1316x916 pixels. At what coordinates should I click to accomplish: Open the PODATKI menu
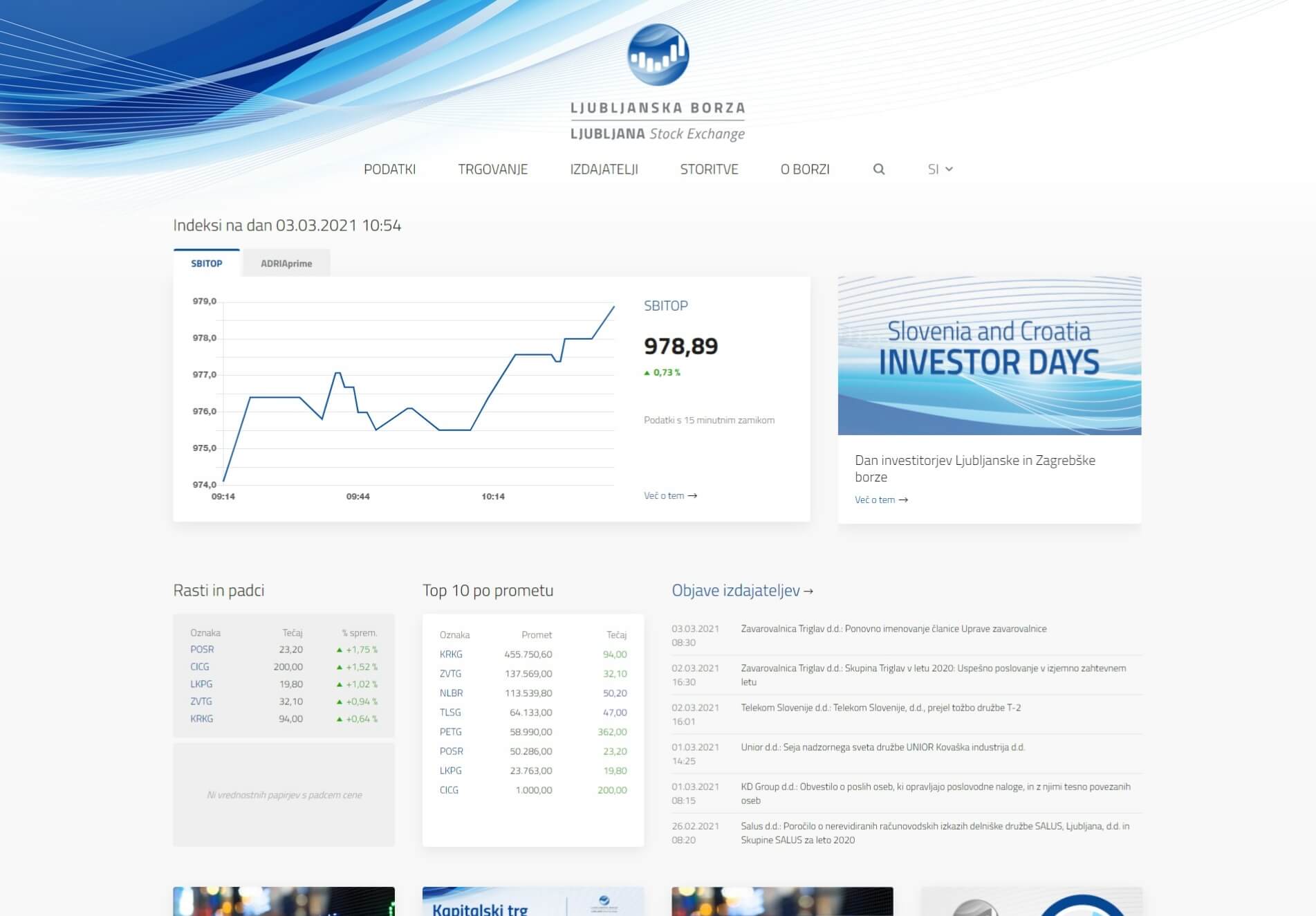pos(389,170)
